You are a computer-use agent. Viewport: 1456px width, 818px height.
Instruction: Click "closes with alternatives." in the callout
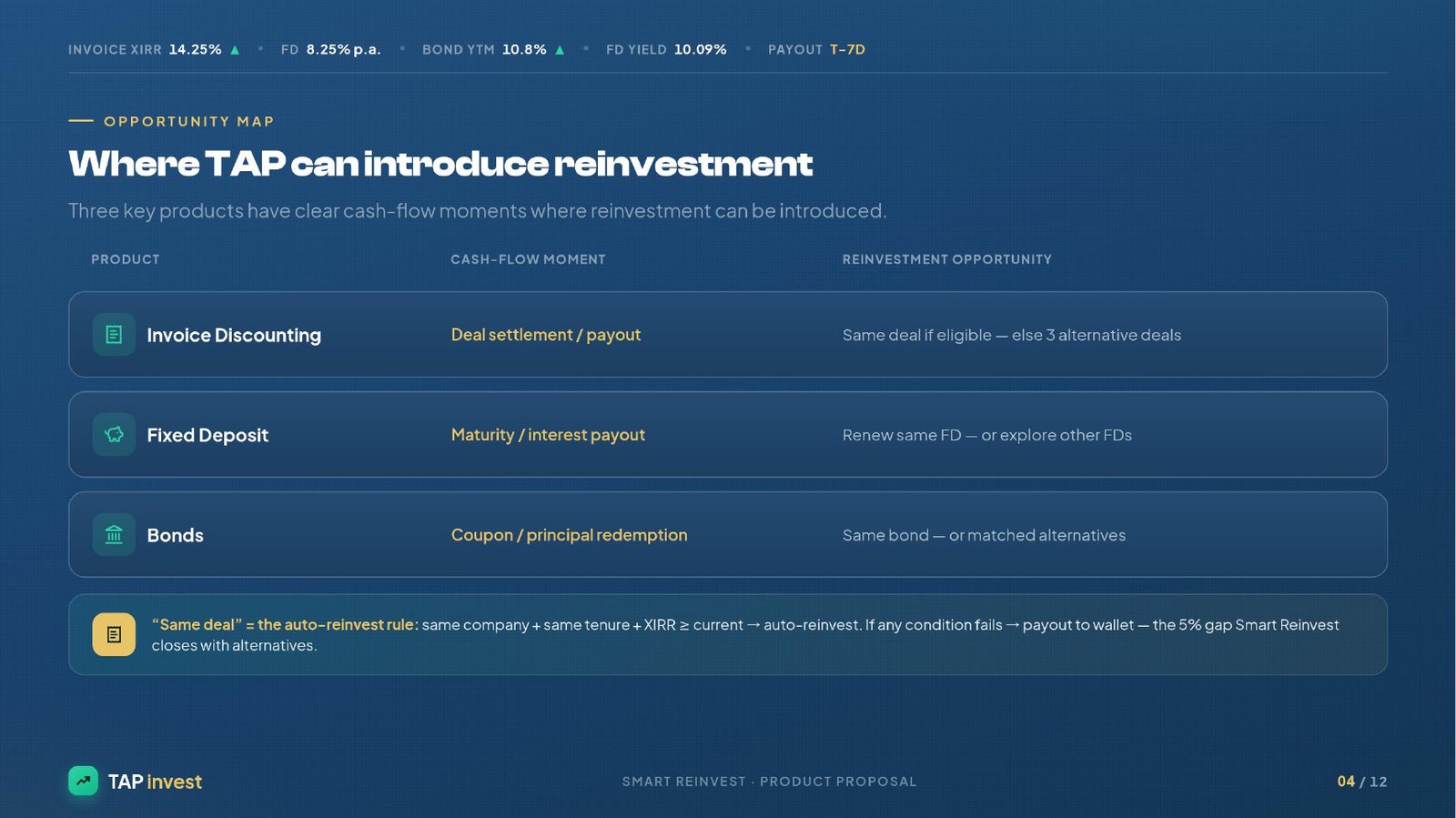pyautogui.click(x=234, y=645)
